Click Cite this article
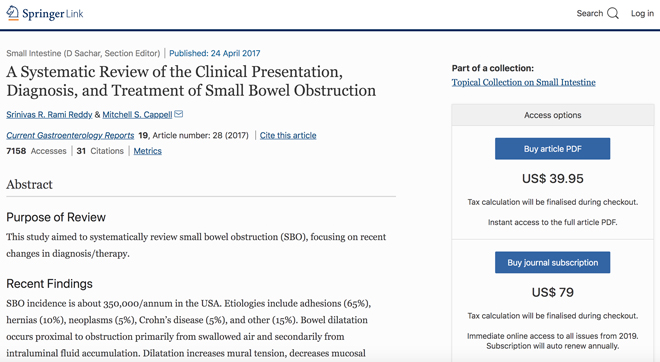 (288, 136)
